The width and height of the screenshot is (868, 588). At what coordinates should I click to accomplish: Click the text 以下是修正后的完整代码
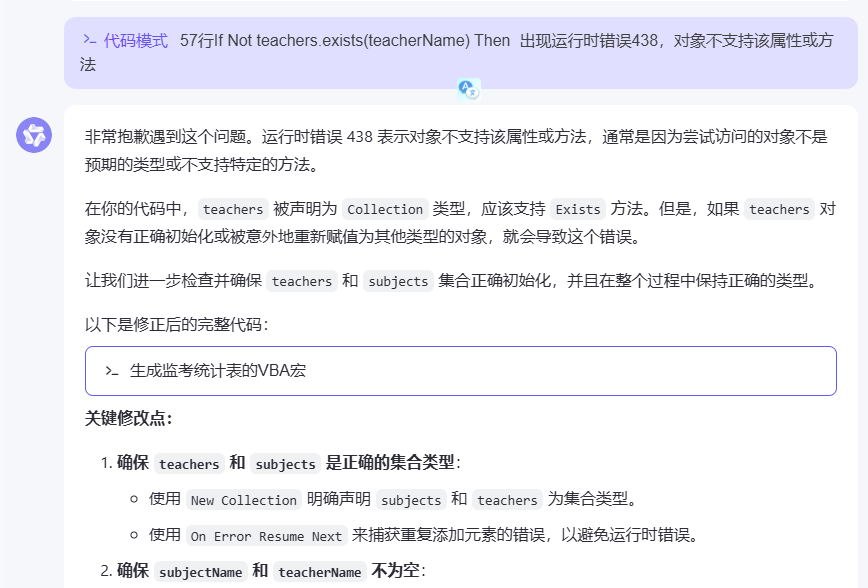[176, 324]
